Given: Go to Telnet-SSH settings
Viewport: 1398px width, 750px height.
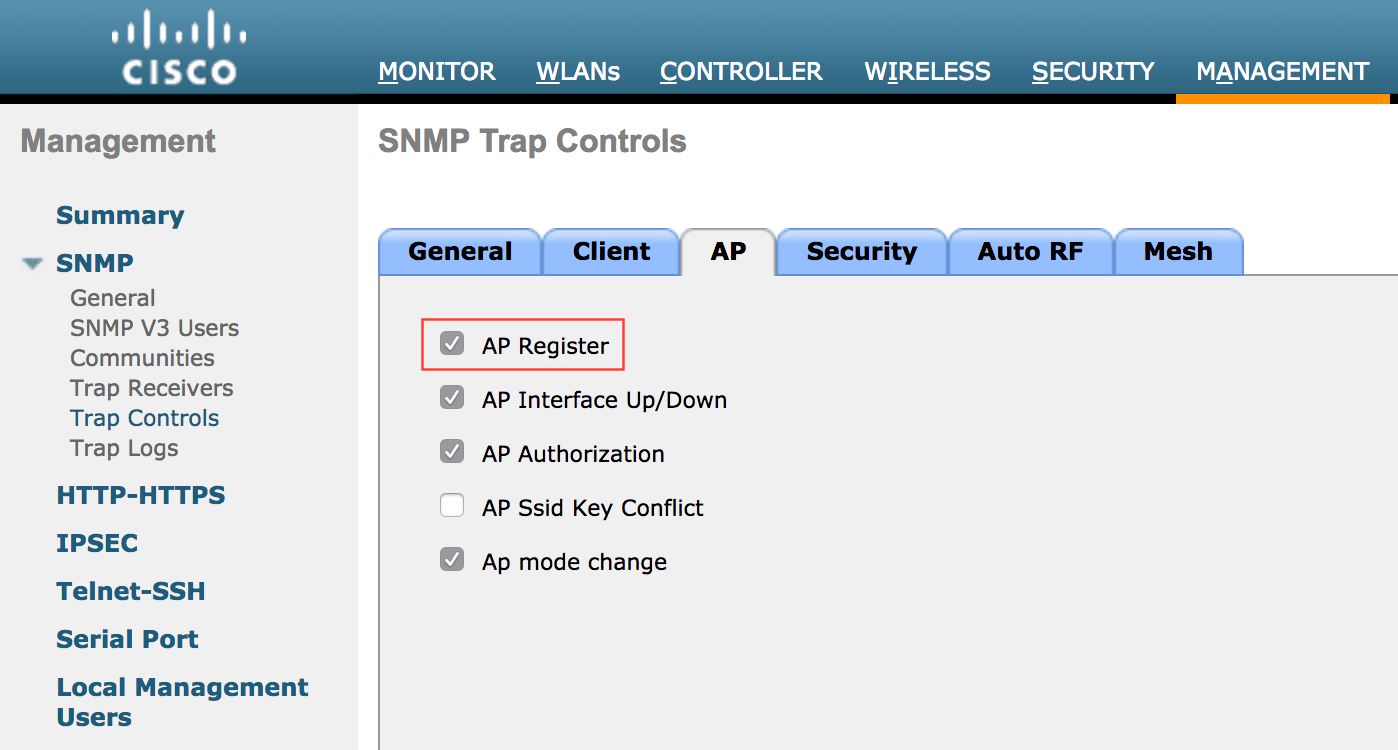Looking at the screenshot, I should click(131, 591).
